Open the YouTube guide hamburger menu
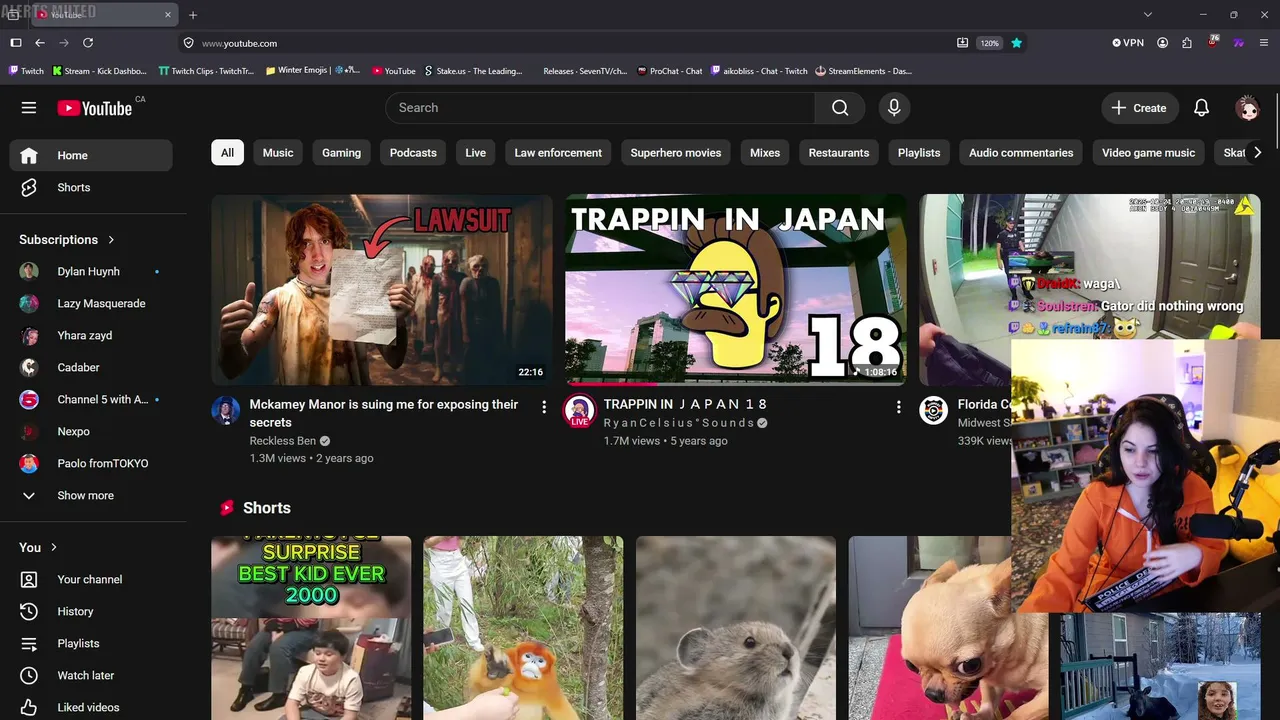The height and width of the screenshot is (720, 1280). 29,108
